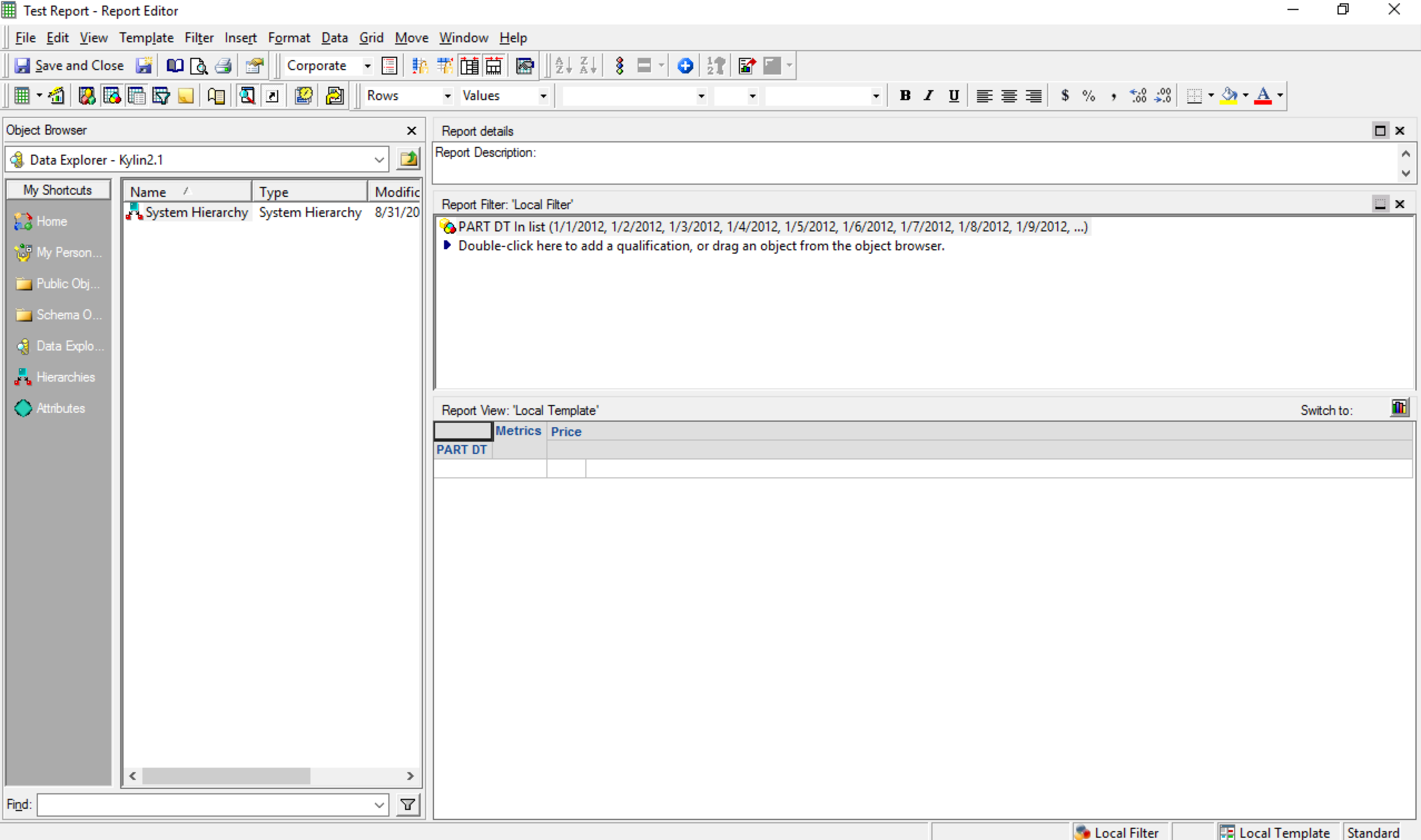
Task: Click the blue plus add icon
Action: pyautogui.click(x=685, y=66)
